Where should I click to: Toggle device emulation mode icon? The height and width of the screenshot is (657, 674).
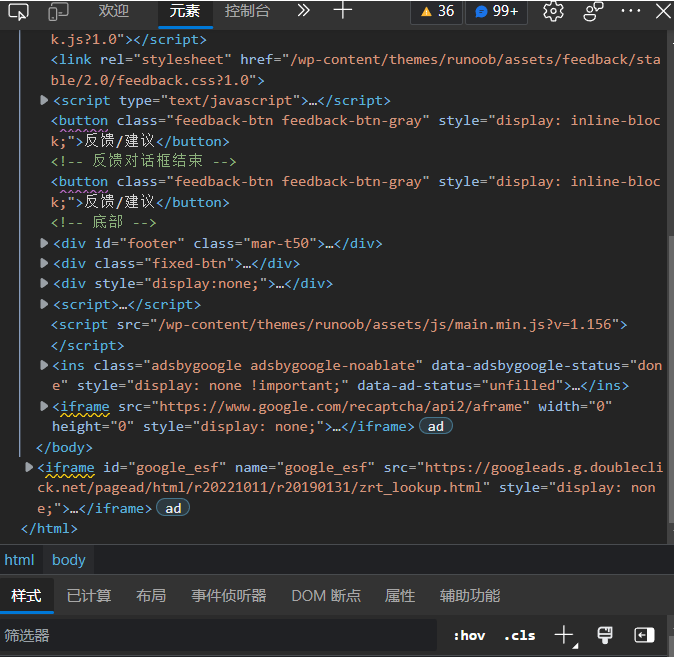pyautogui.click(x=58, y=11)
